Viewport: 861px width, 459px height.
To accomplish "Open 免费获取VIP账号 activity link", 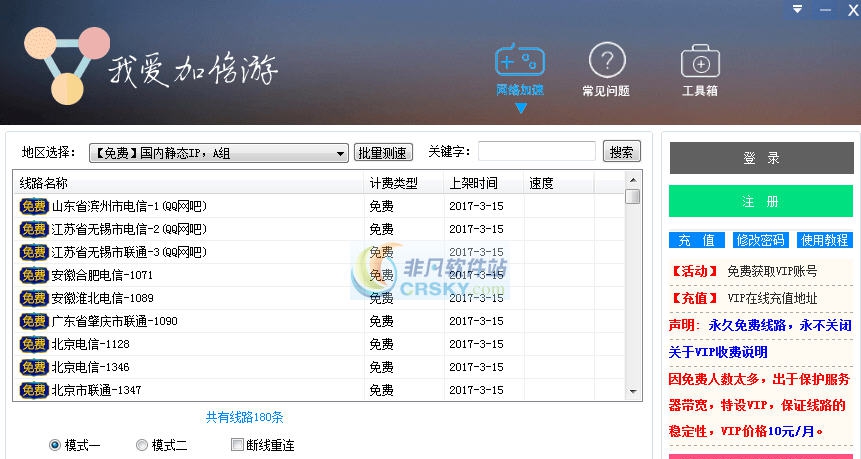I will 772,271.
